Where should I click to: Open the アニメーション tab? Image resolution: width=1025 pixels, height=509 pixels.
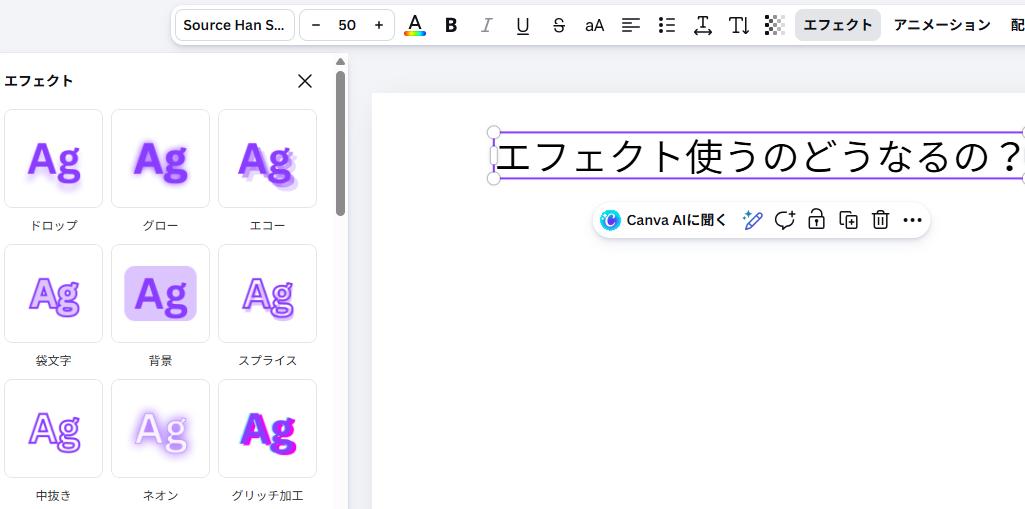(x=942, y=25)
